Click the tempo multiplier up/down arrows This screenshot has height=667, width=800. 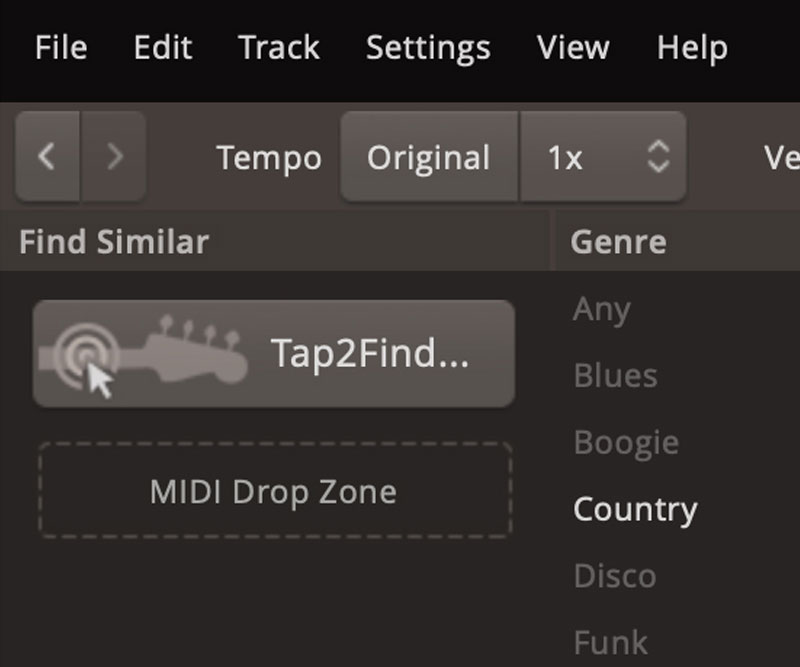[657, 157]
